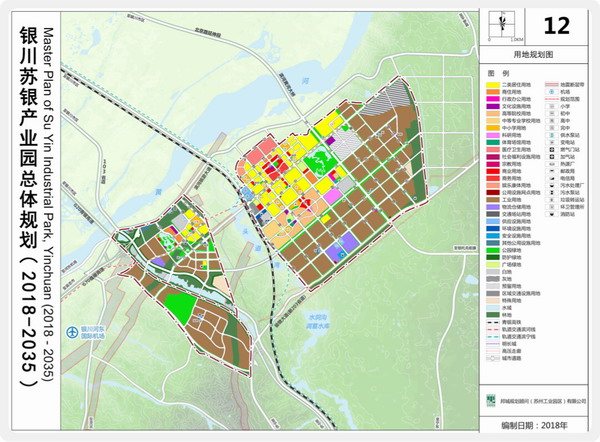Click the 供水泵站 water pump legend icon
The width and height of the screenshot is (600, 442).
(550, 135)
